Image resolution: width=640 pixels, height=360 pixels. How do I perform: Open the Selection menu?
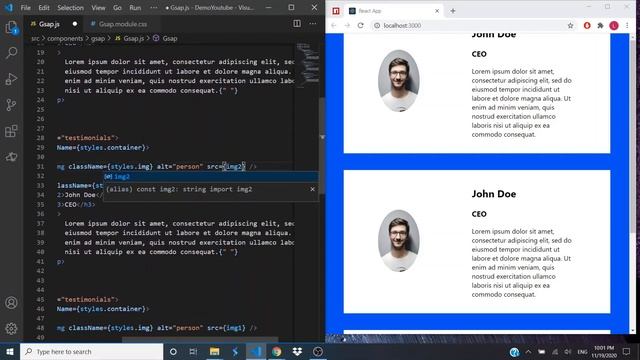click(70, 8)
